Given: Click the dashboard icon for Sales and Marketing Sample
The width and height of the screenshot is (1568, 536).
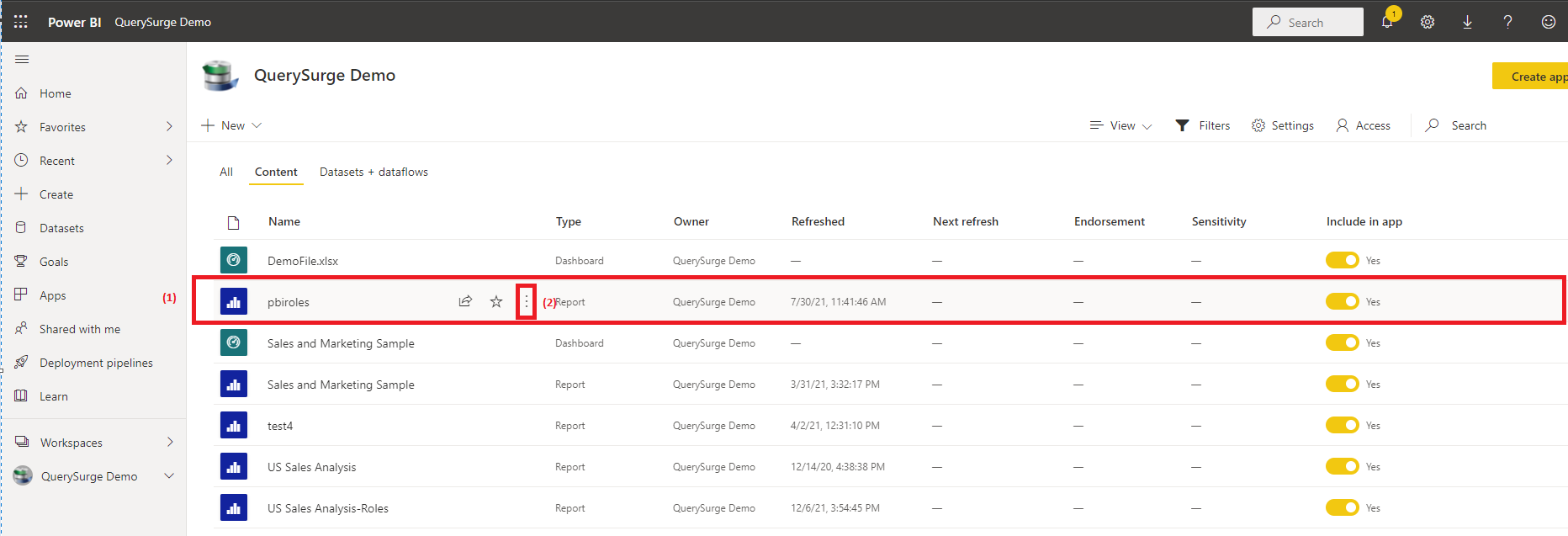Looking at the screenshot, I should pyautogui.click(x=234, y=342).
